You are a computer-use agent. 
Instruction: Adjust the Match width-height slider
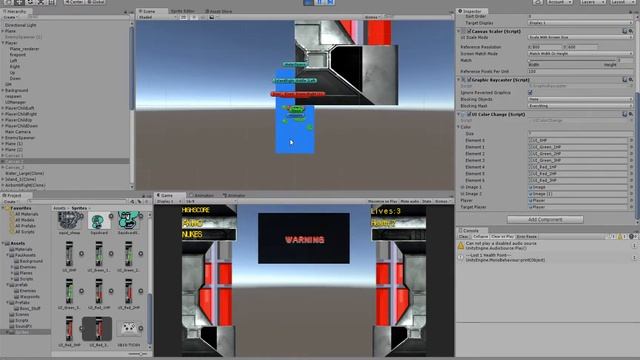pos(571,60)
